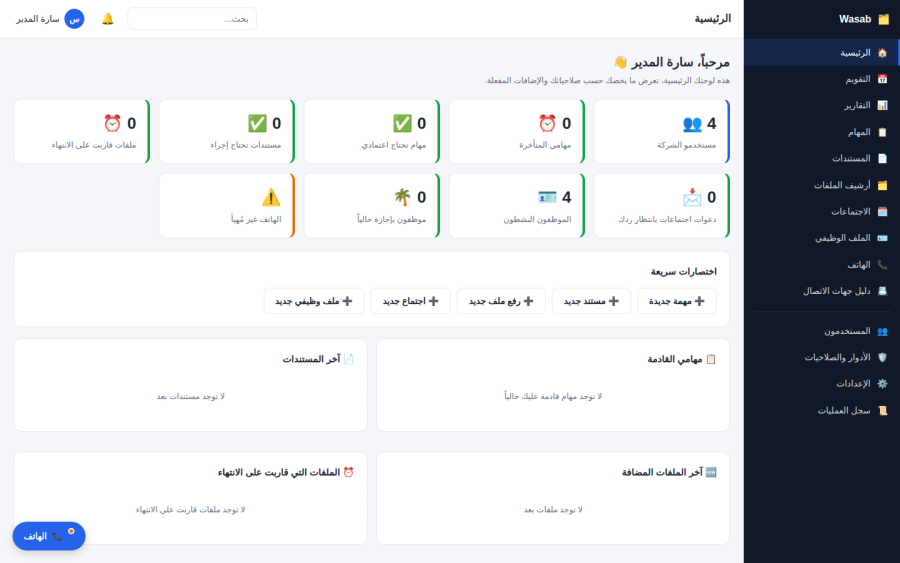900x563 pixels.
Task: Click the لا توجد مستندات بعد message
Action: [x=191, y=397]
